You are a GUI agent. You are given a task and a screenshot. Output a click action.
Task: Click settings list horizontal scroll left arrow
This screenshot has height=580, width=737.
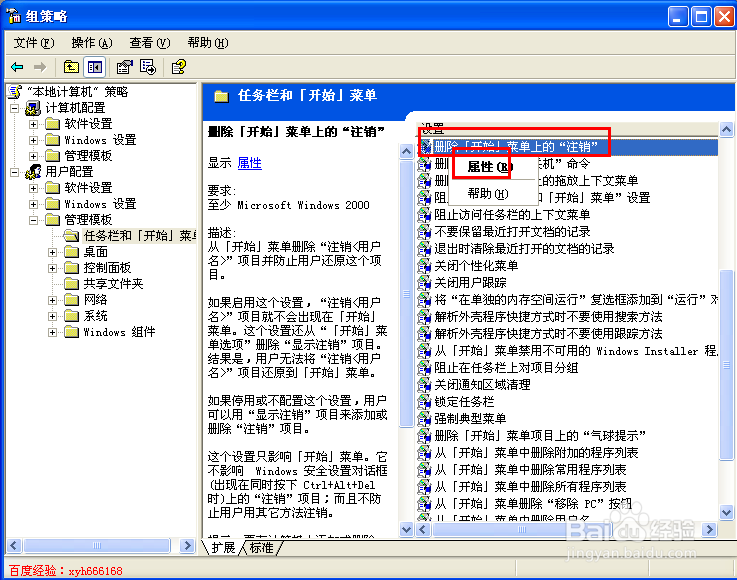423,530
